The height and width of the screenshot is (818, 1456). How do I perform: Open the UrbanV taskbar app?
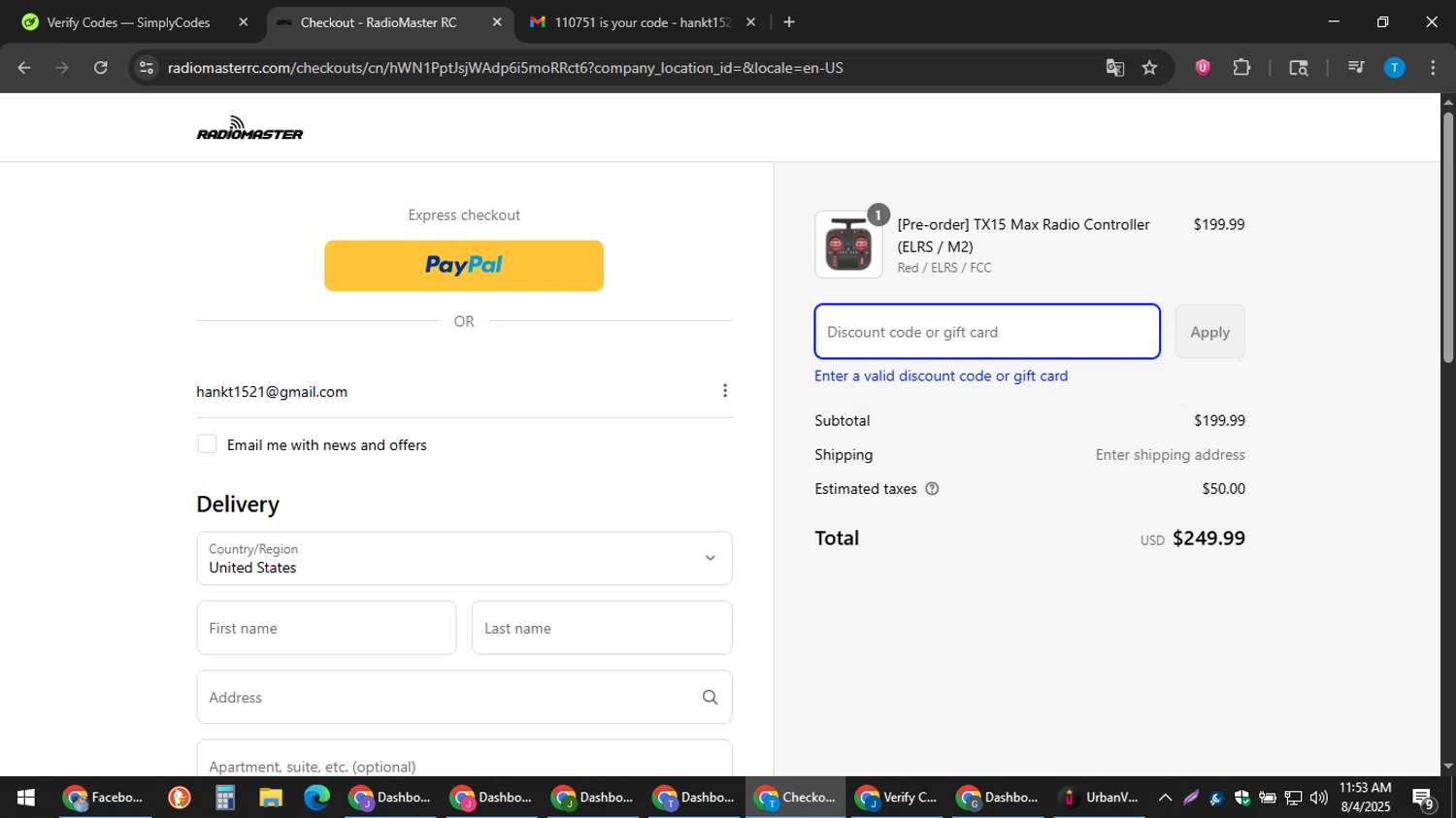click(x=1100, y=798)
